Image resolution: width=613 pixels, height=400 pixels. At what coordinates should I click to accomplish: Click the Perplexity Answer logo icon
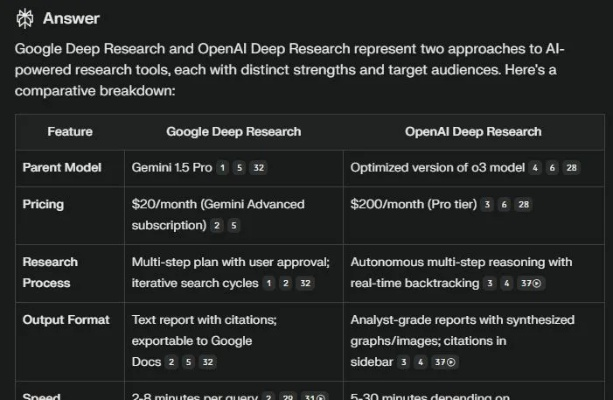[x=26, y=18]
